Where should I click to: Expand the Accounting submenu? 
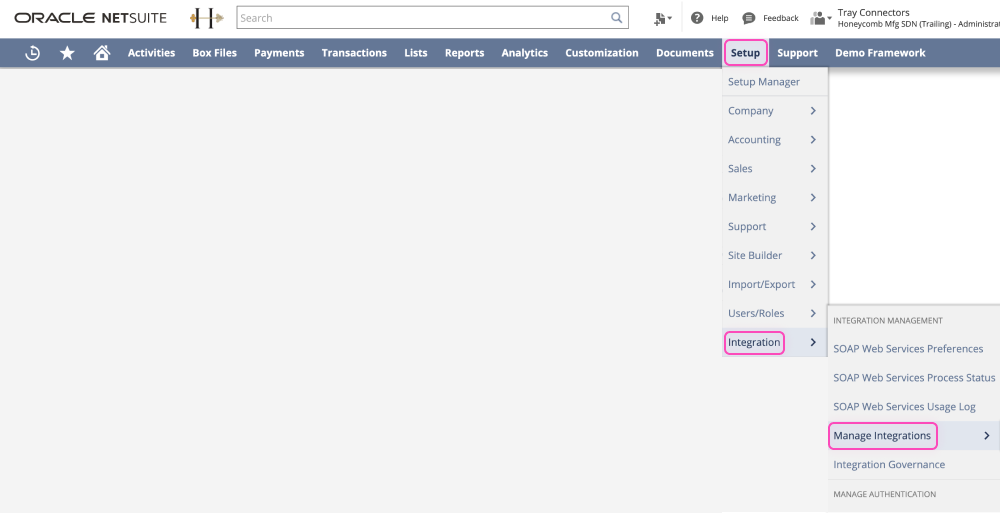pos(774,140)
